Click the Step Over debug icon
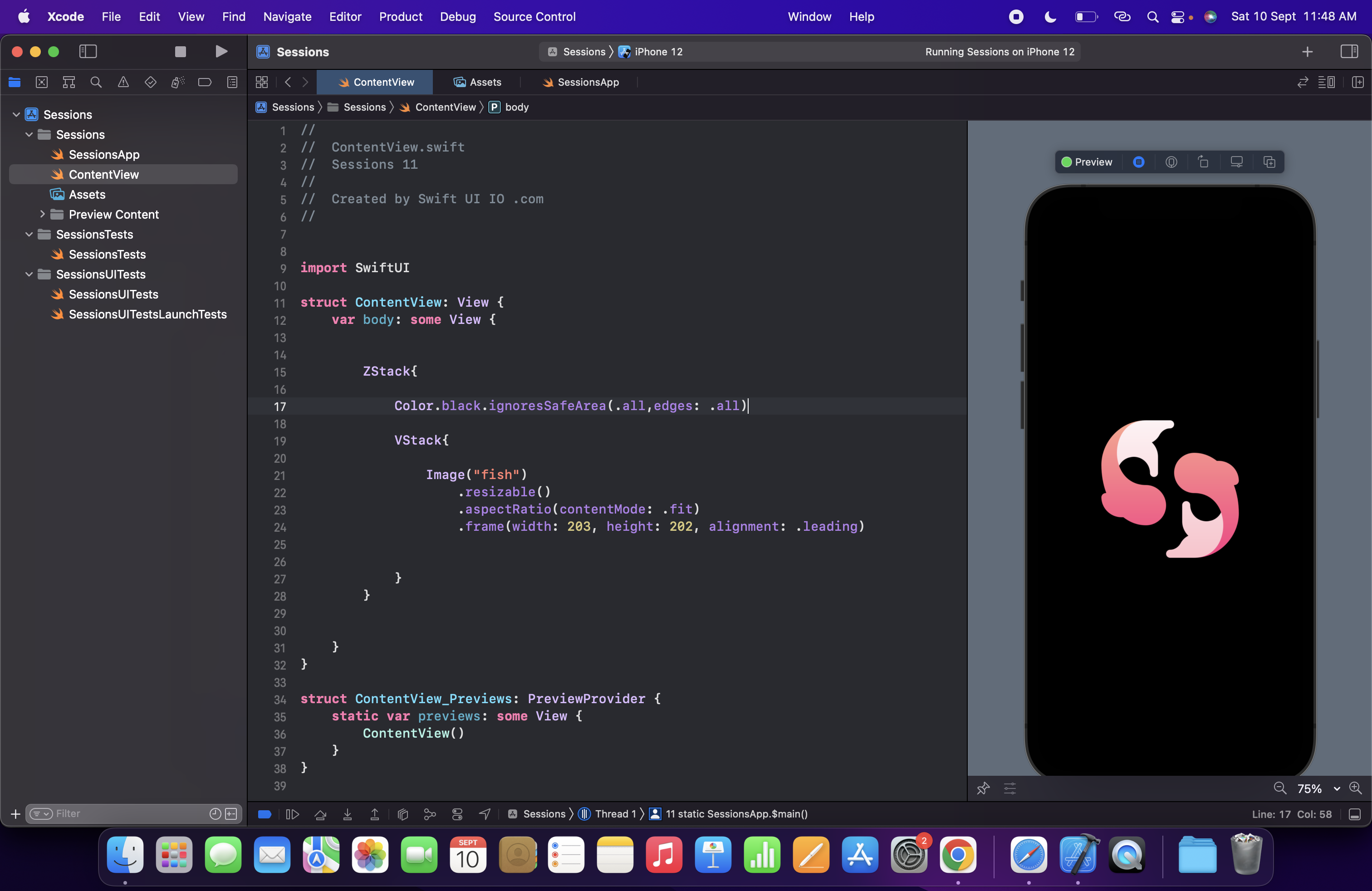 click(x=320, y=814)
